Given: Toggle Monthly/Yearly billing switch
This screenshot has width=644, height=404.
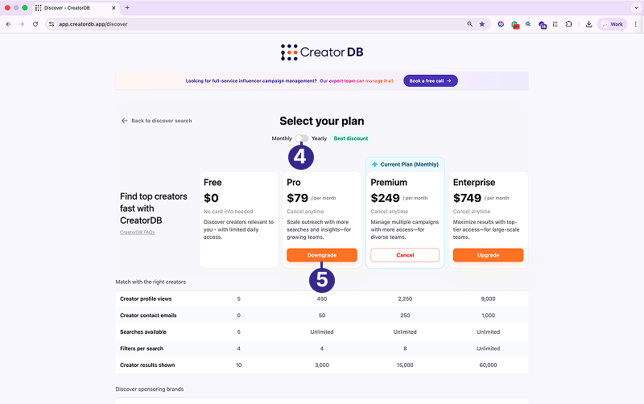Looking at the screenshot, I should [x=301, y=138].
